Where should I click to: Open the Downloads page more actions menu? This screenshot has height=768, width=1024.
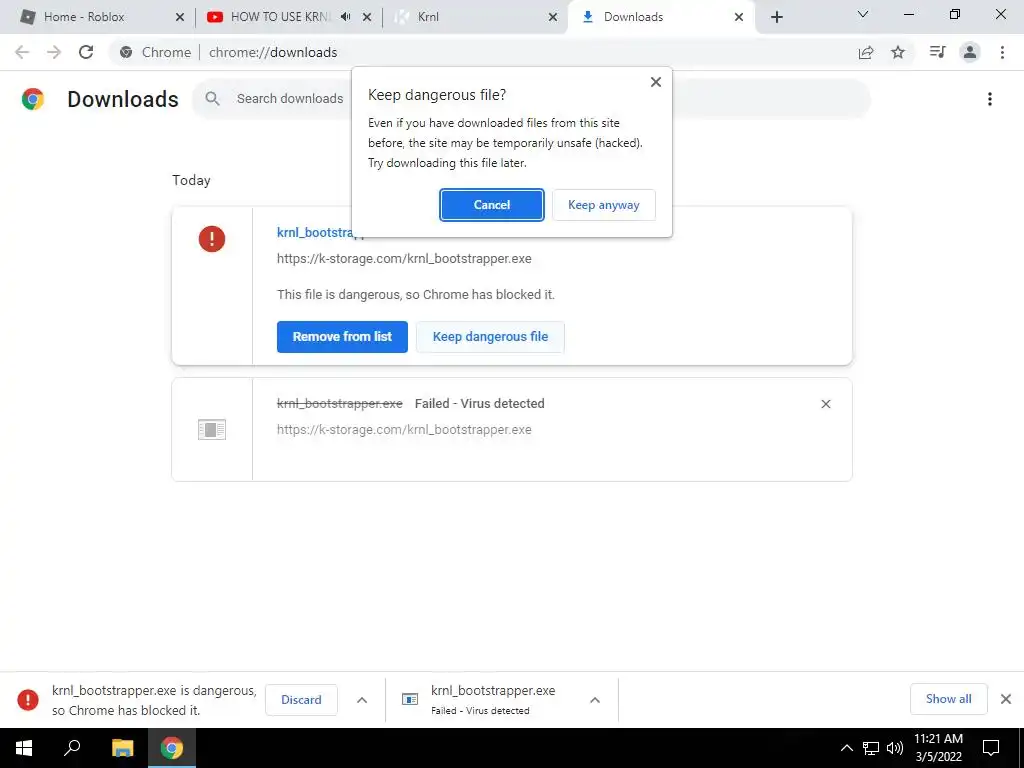click(989, 99)
